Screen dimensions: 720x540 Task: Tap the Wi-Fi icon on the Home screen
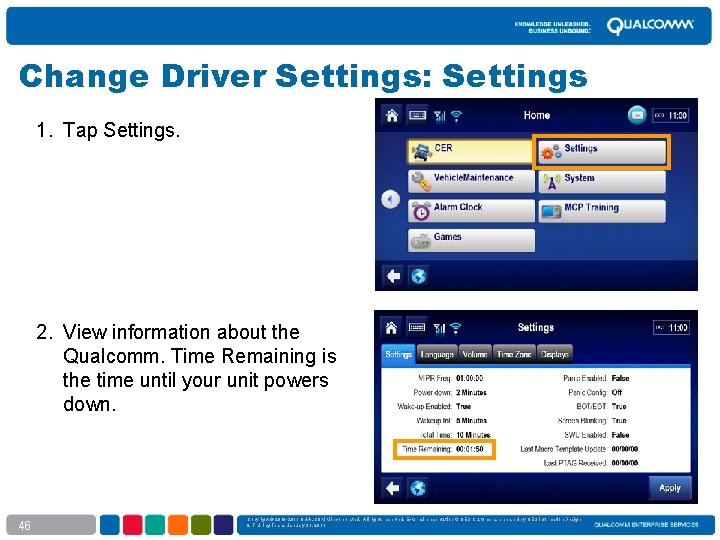[x=456, y=116]
